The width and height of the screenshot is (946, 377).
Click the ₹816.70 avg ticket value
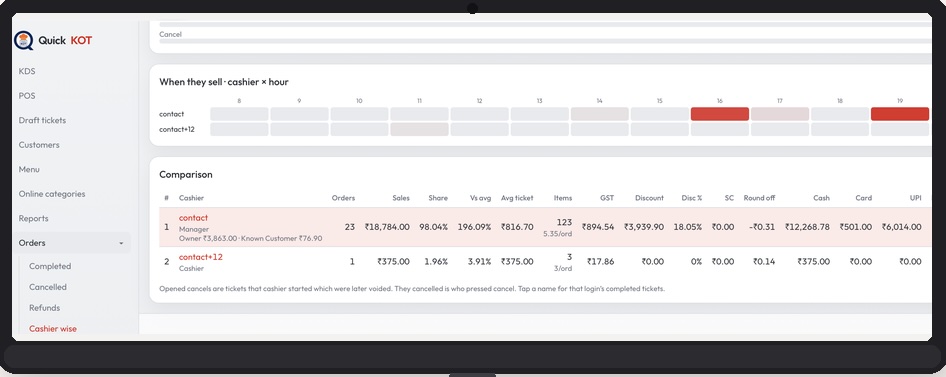click(516, 227)
